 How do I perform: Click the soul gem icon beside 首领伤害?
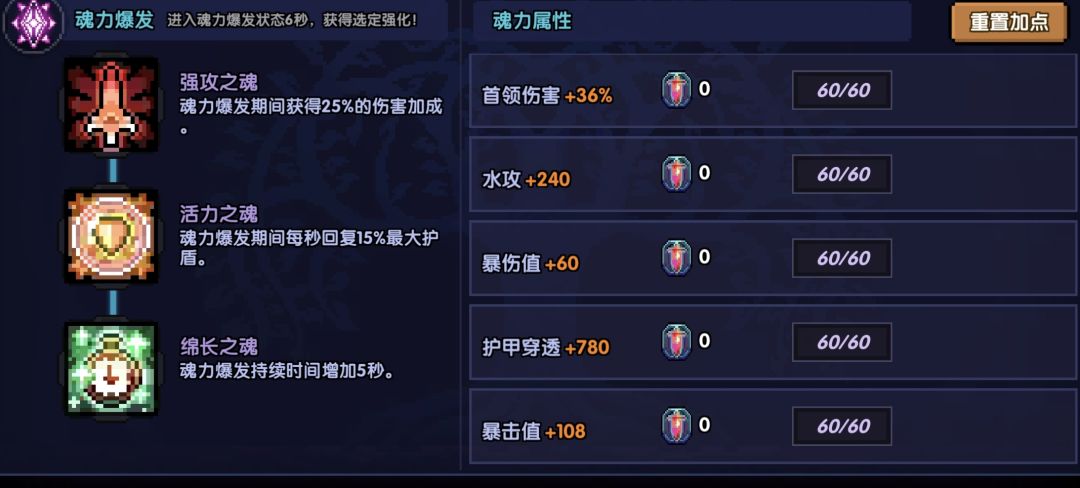coord(677,91)
